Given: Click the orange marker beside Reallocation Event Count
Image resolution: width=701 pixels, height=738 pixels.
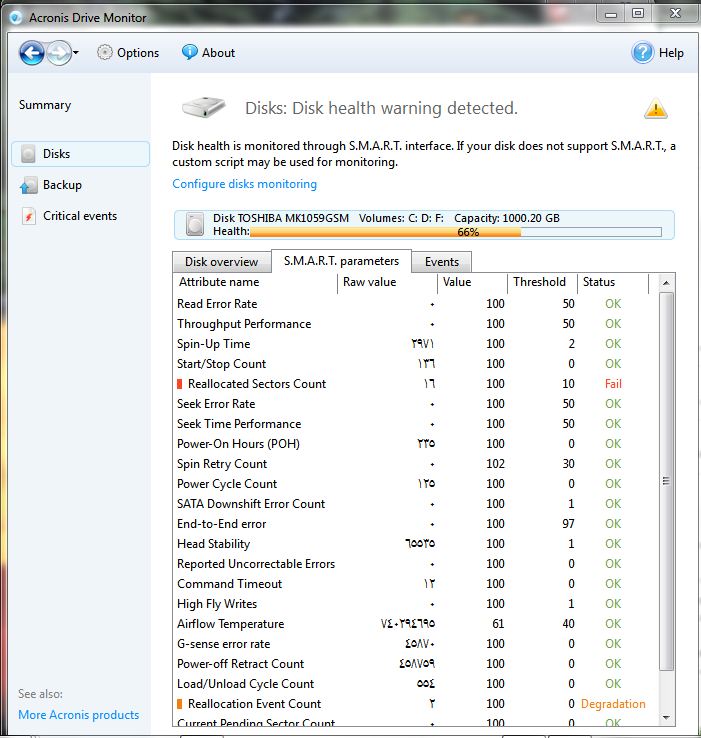Looking at the screenshot, I should pos(179,704).
